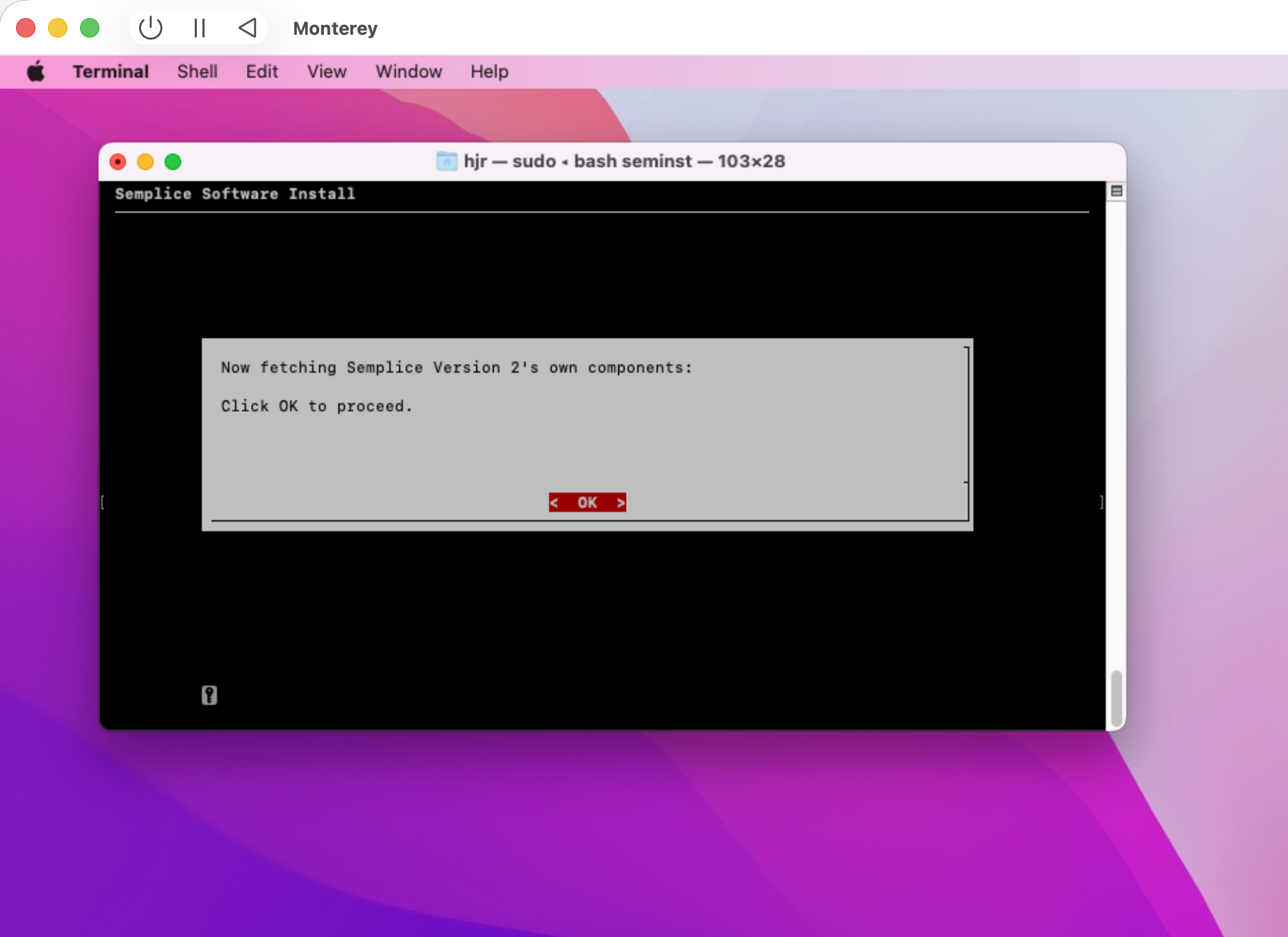This screenshot has width=1288, height=937.
Task: Minimize the terminal window with the yellow button
Action: coord(145,161)
